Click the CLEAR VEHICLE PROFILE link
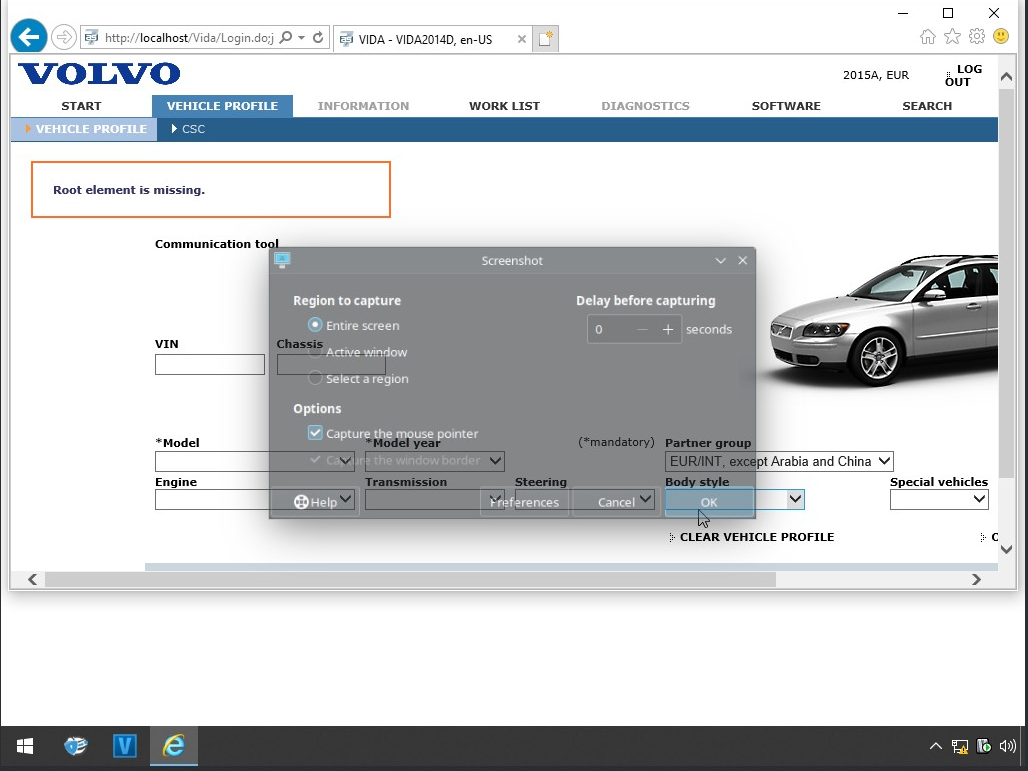This screenshot has width=1028, height=771. [756, 537]
